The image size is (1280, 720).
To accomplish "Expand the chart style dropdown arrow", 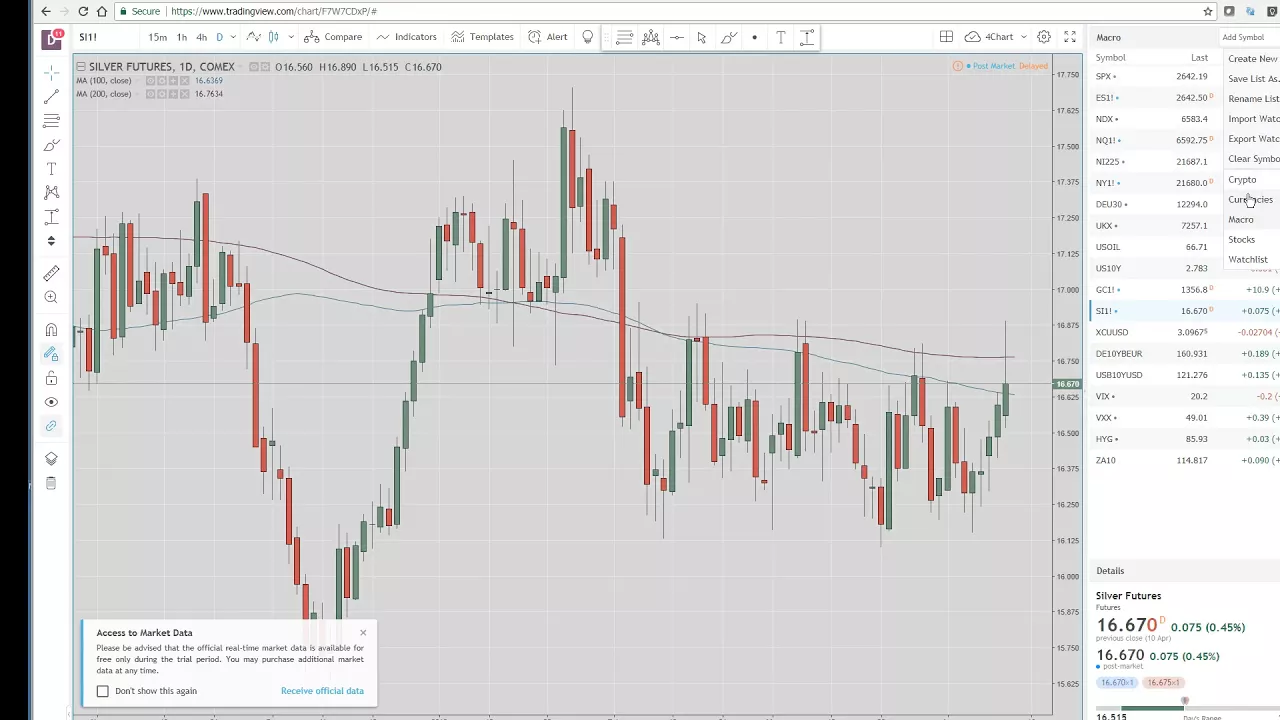I will (x=291, y=37).
